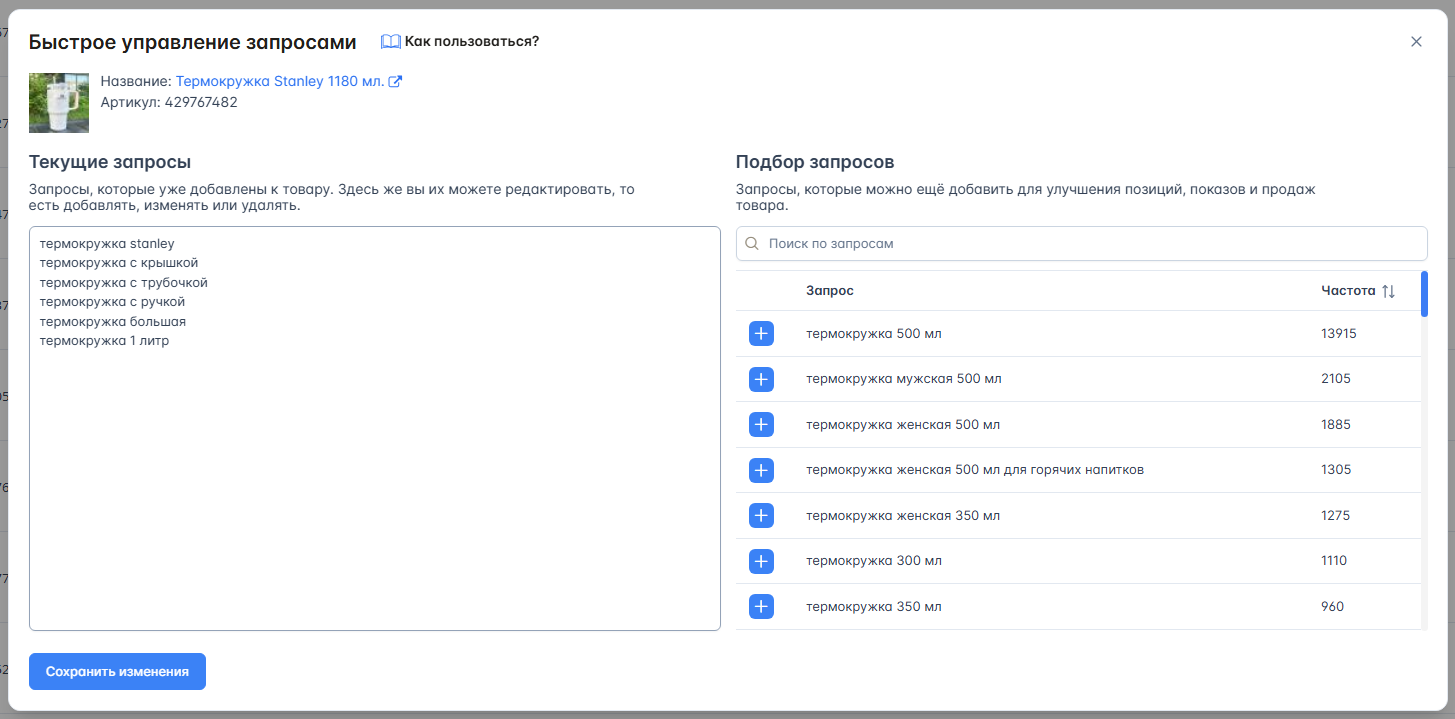Click the book icon beside help link
The height and width of the screenshot is (719, 1455).
point(390,41)
